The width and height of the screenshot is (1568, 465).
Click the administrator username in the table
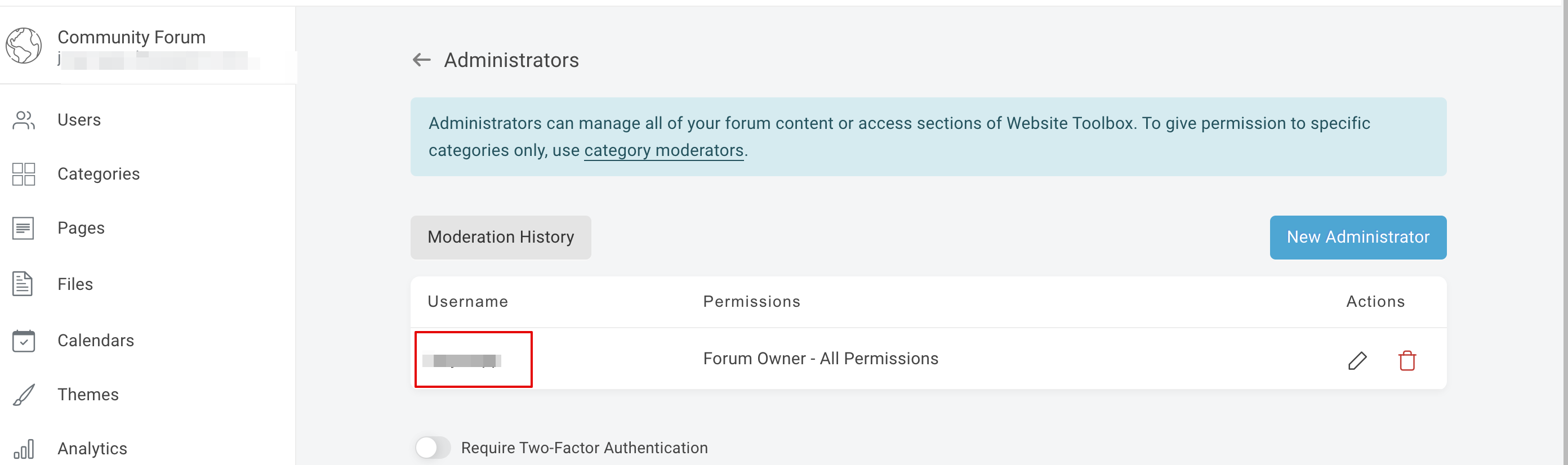click(462, 360)
